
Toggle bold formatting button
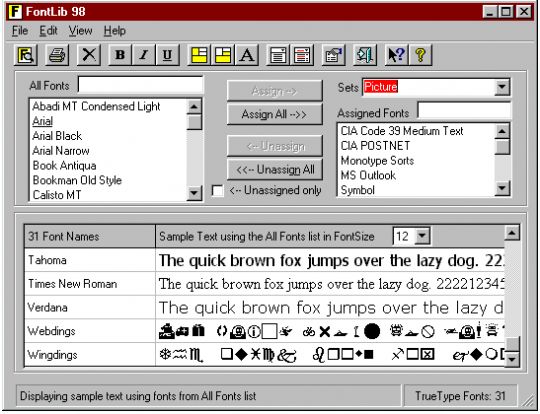(x=120, y=55)
